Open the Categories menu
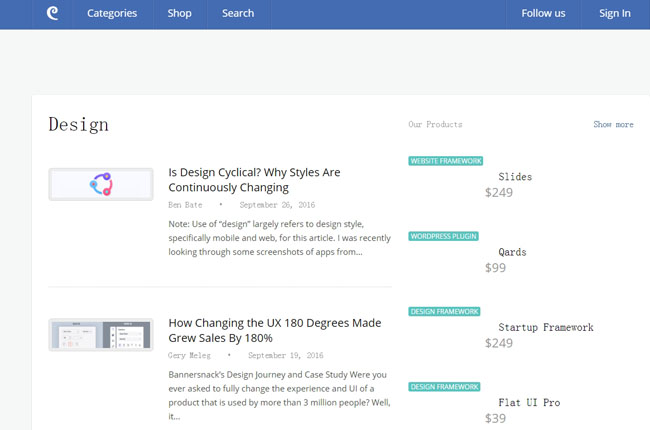The height and width of the screenshot is (430, 650). click(x=112, y=13)
